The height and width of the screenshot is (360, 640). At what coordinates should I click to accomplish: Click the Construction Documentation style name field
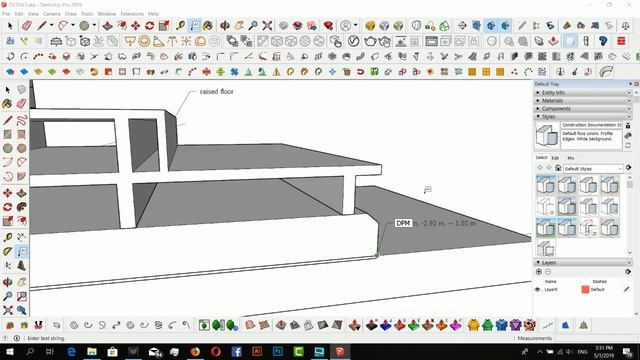[x=592, y=125]
